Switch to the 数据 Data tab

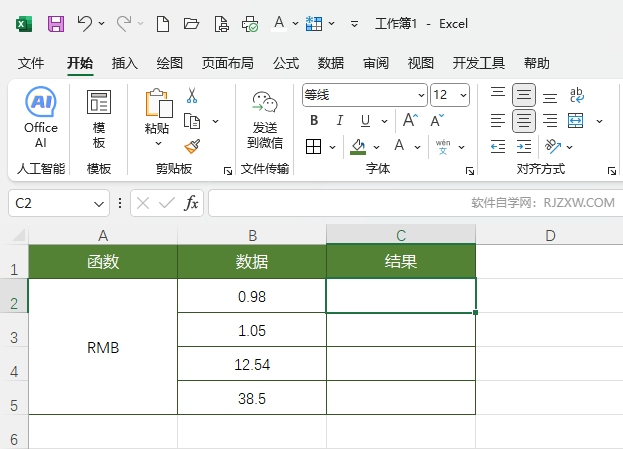(331, 63)
